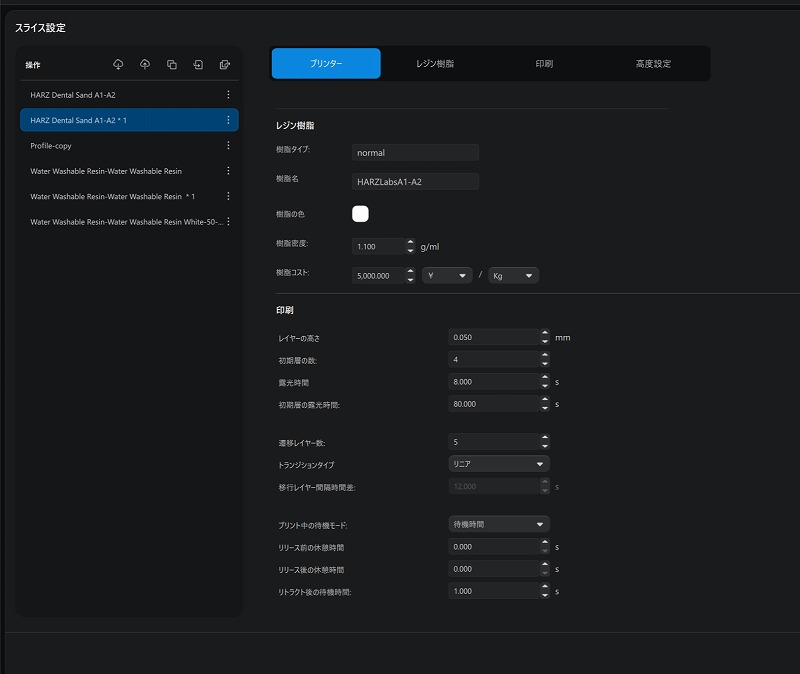Open the three-dot menu for Water Washable Resin * 1

click(x=228, y=196)
